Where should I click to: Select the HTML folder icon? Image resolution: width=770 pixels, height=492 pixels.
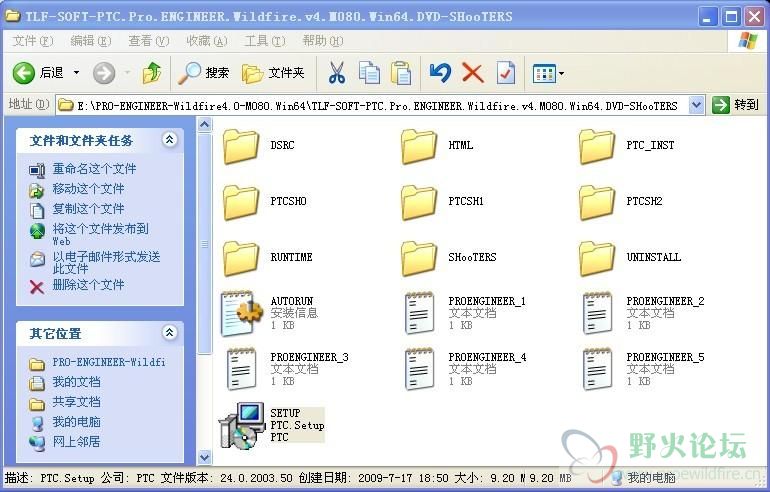418,146
